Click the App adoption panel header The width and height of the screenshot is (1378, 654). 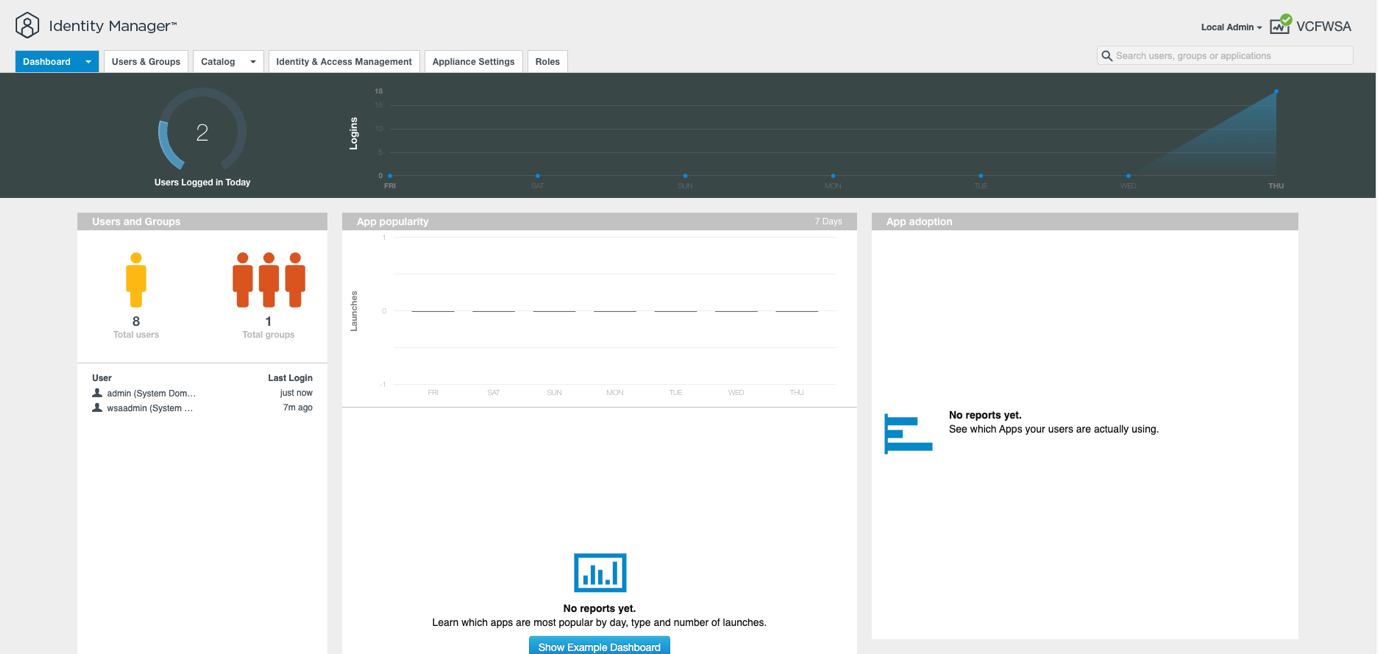1085,221
